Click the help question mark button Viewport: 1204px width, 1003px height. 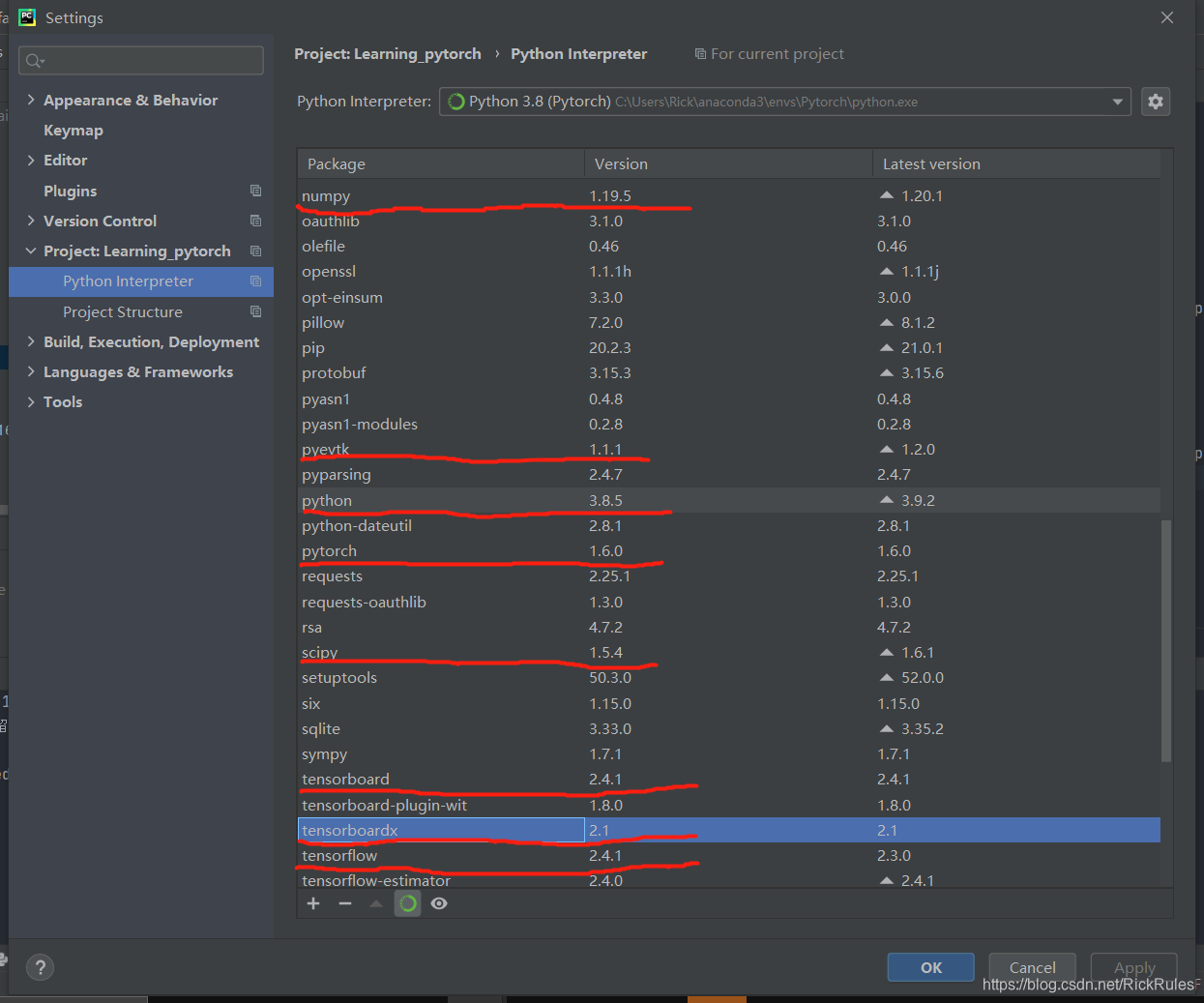point(40,967)
